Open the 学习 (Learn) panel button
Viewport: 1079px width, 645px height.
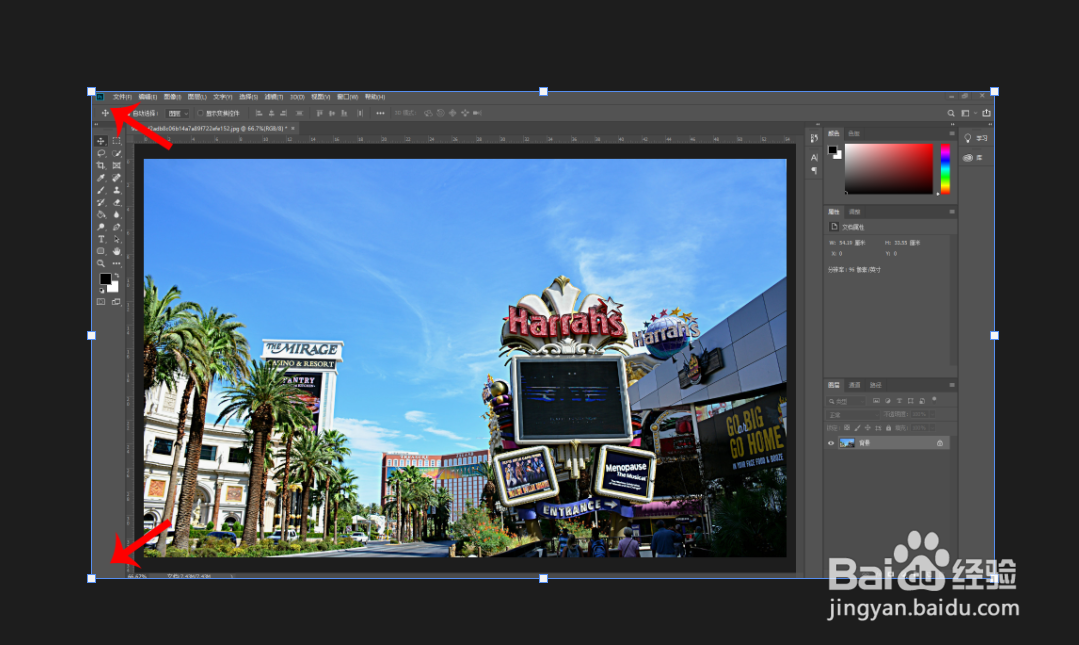tap(976, 138)
